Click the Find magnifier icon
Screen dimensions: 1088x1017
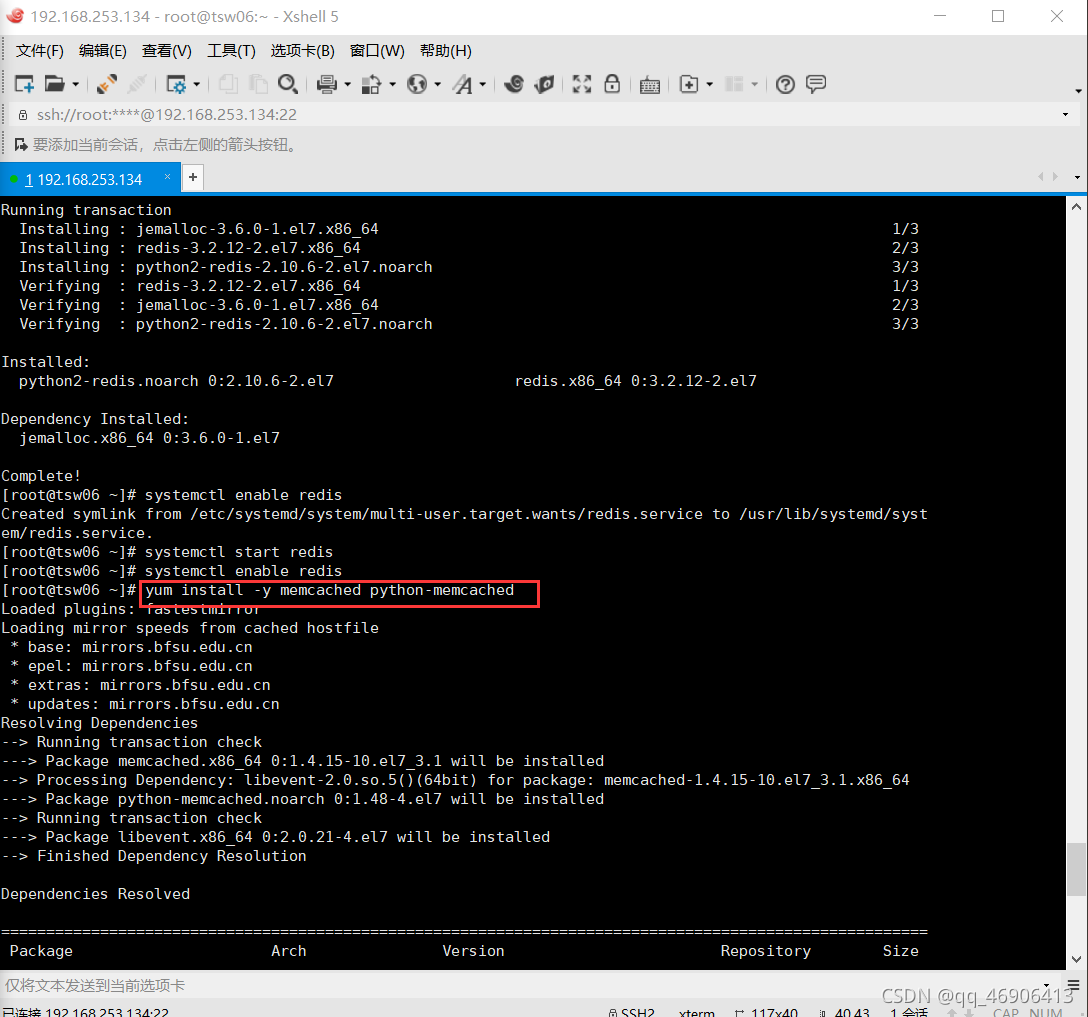288,84
